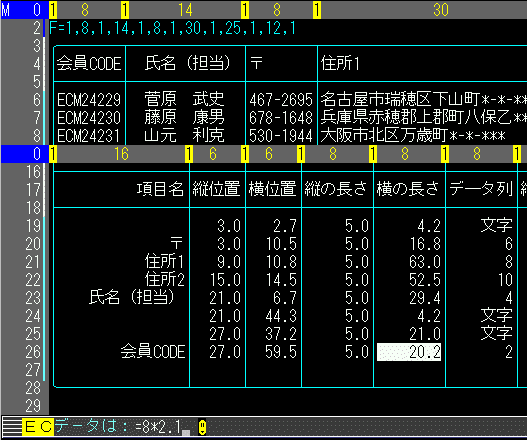Viewport: 527px width, 440px height.
Task: Click the address 名古屋市瑞穂区下山町
Action: click(x=400, y=99)
